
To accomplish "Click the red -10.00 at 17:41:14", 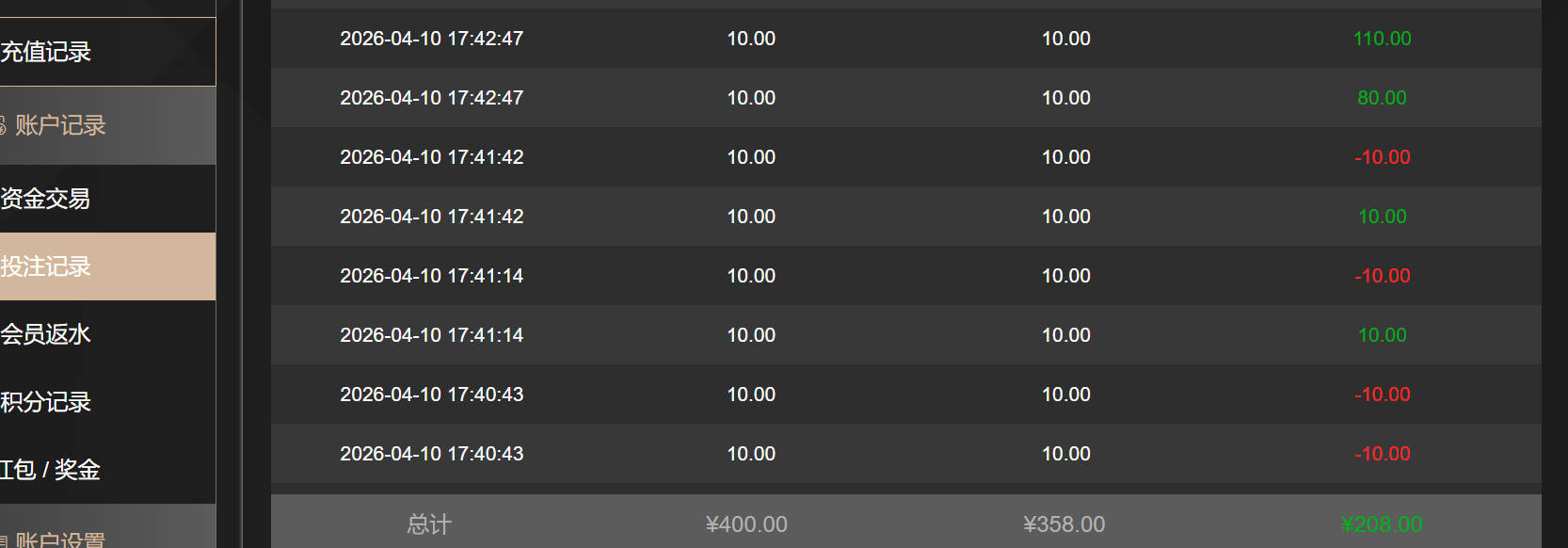I will click(x=1382, y=276).
